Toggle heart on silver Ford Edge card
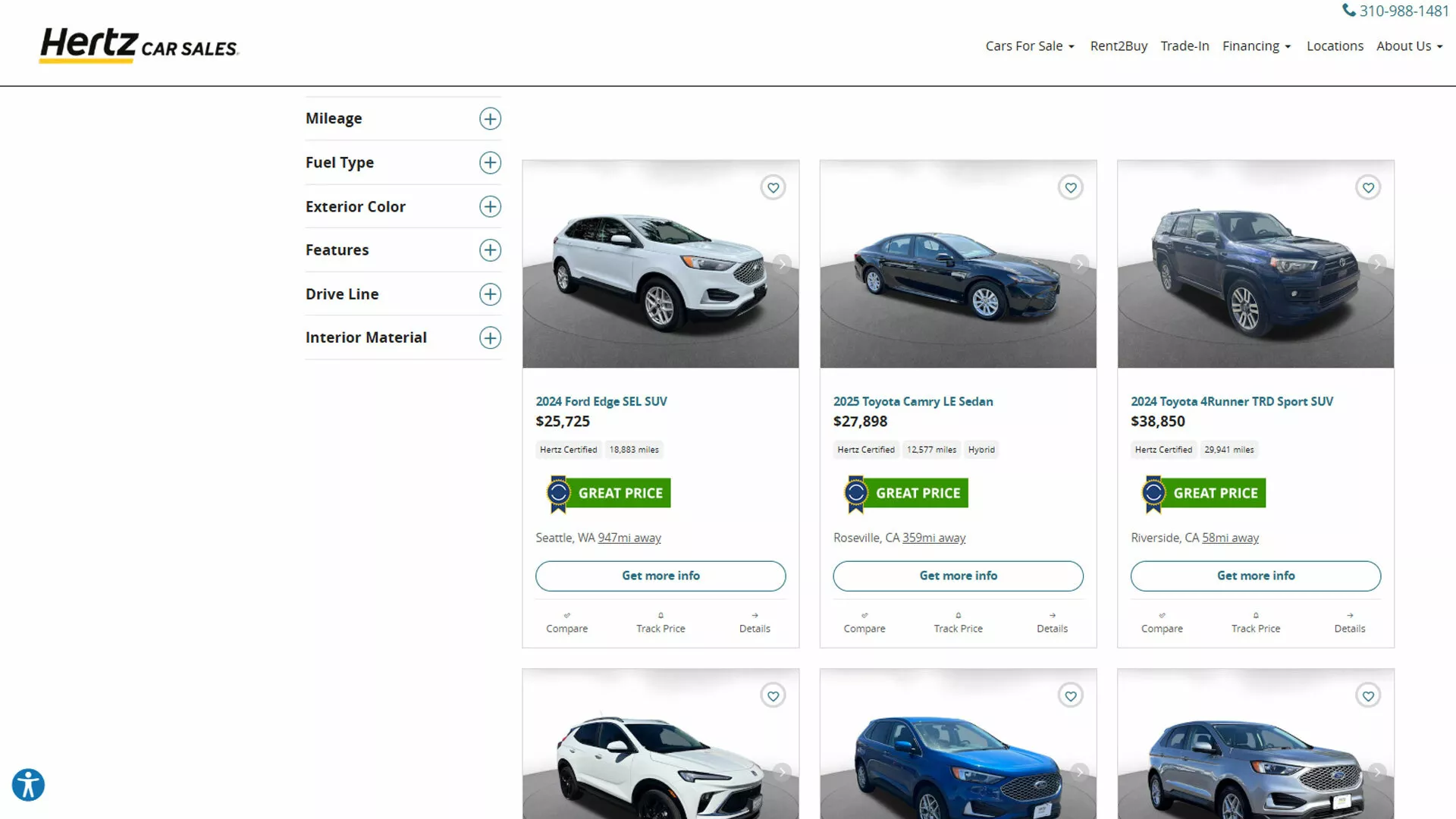 tap(1367, 695)
